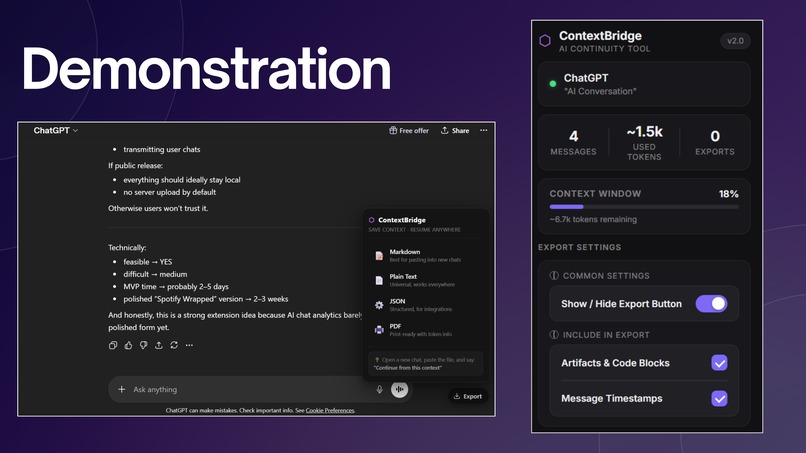Image resolution: width=806 pixels, height=453 pixels.
Task: Click the 4 Messages stat
Action: [573, 142]
